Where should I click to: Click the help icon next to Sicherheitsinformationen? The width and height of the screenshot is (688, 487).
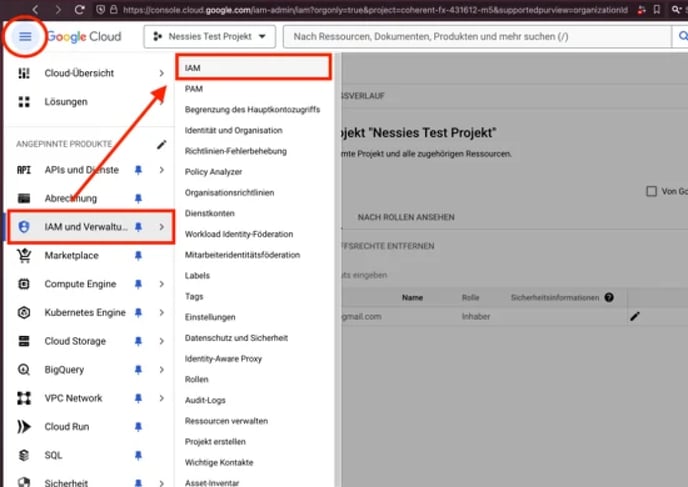pyautogui.click(x=608, y=298)
